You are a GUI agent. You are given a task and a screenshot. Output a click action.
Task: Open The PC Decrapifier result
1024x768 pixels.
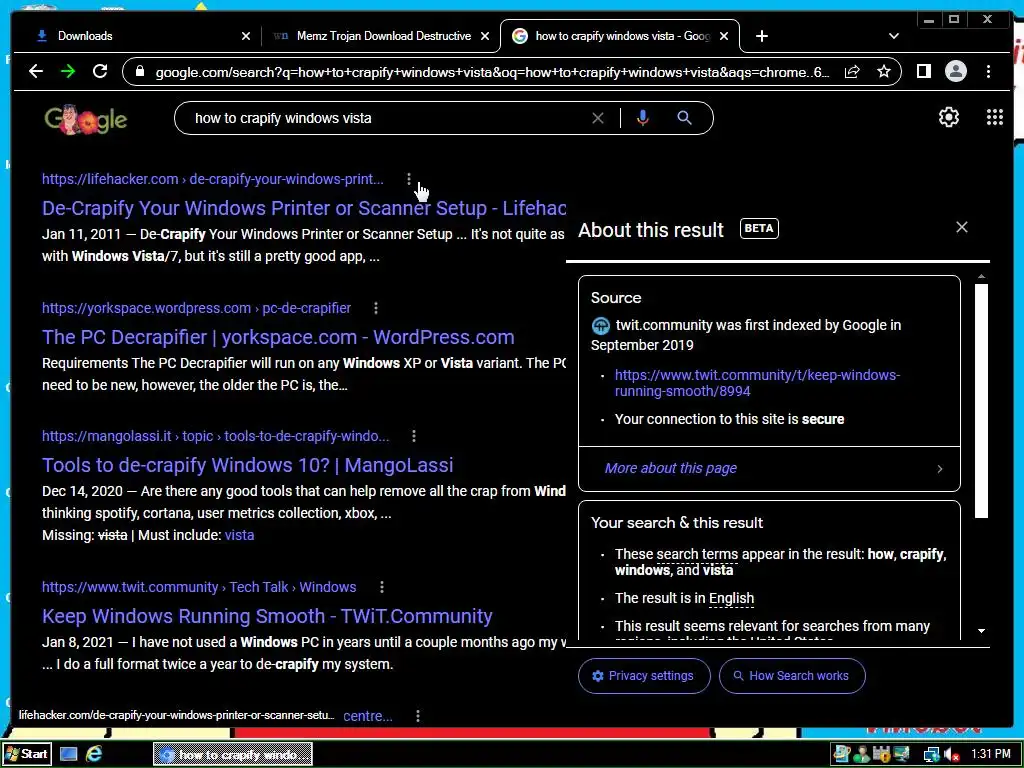point(278,337)
